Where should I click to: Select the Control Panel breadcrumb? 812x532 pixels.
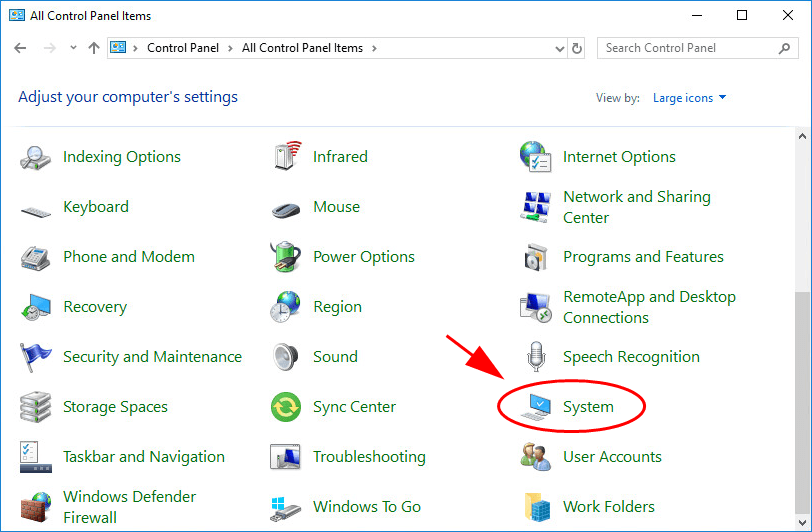[x=183, y=48]
